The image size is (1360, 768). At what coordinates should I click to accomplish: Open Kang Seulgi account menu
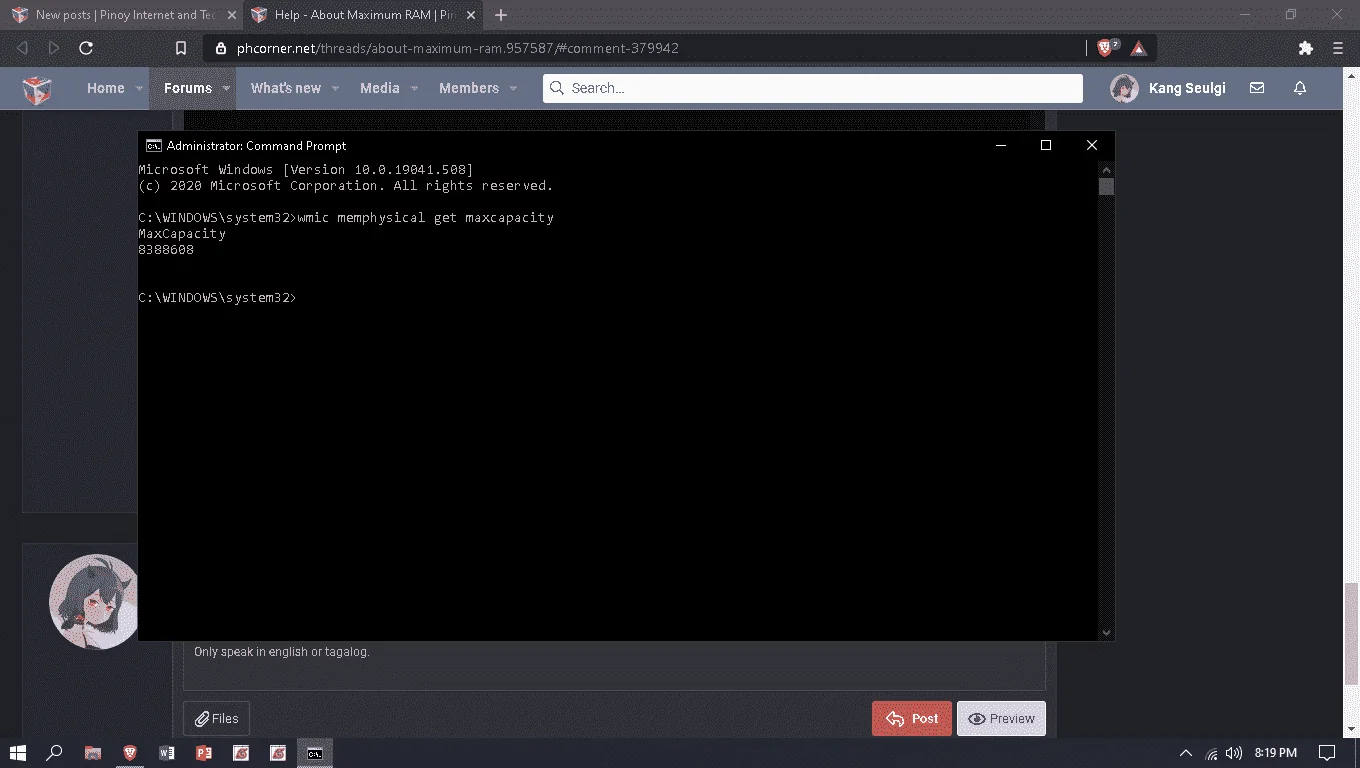[1187, 88]
